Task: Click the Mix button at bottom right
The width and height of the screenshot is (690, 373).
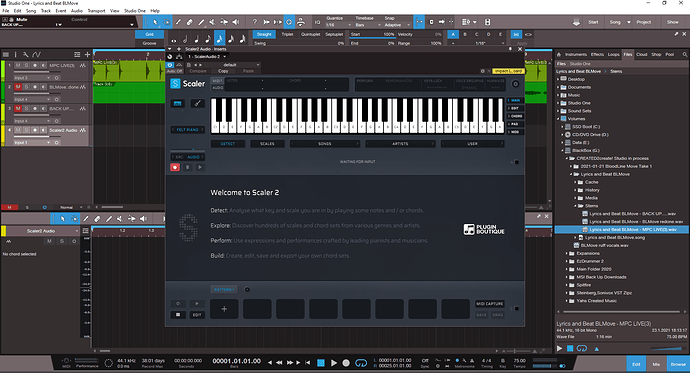Action: (656, 364)
